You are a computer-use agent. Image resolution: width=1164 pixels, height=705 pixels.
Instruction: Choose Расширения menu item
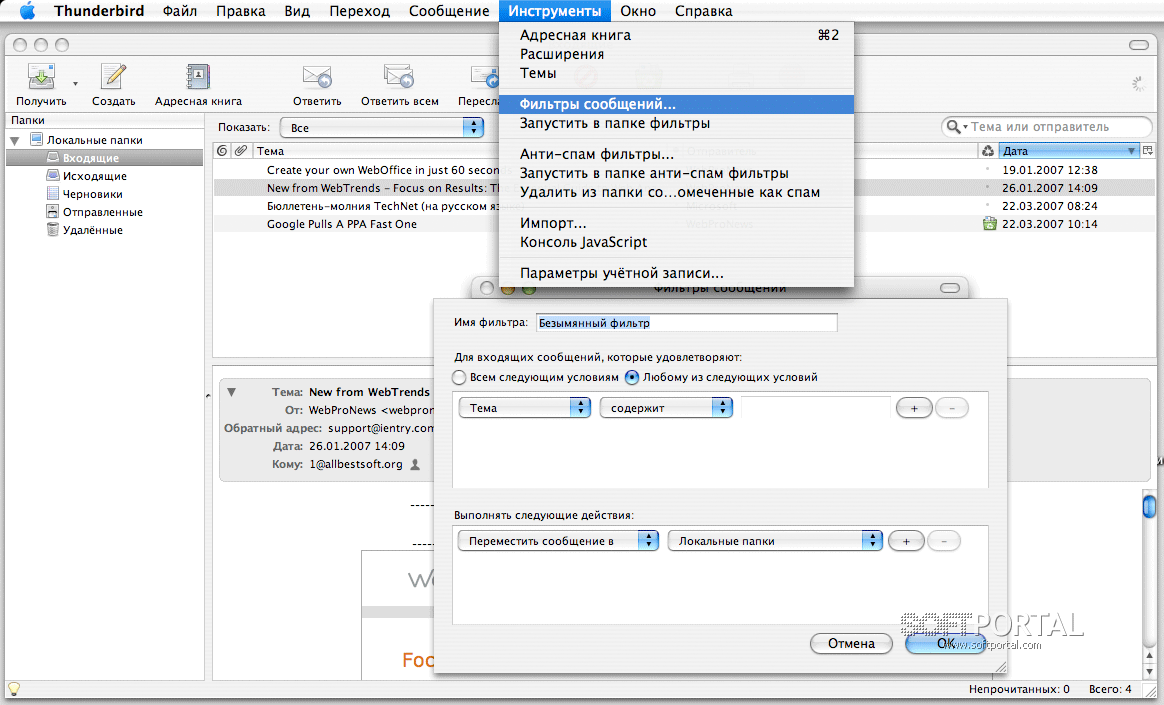(676, 54)
